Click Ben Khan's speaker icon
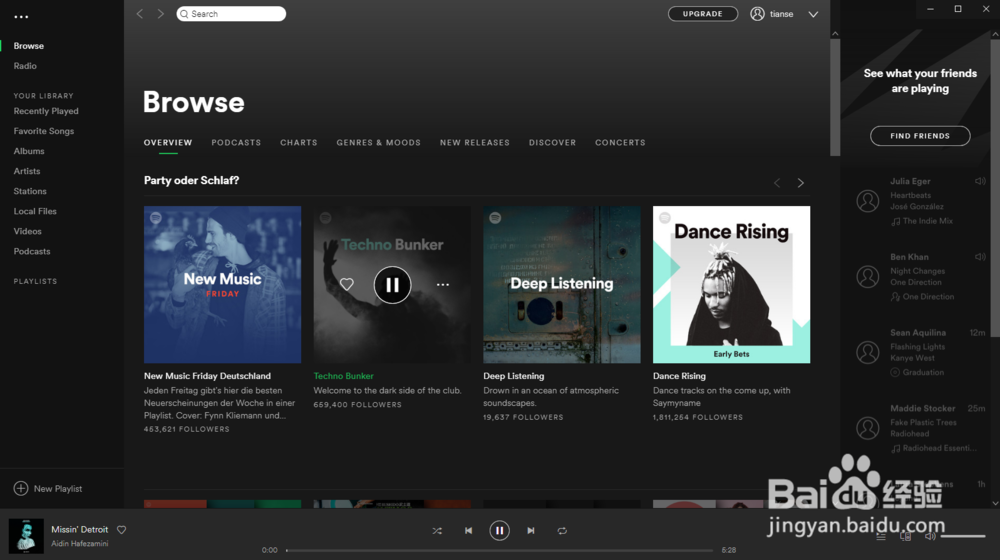This screenshot has width=1000, height=560. pyautogui.click(x=980, y=257)
